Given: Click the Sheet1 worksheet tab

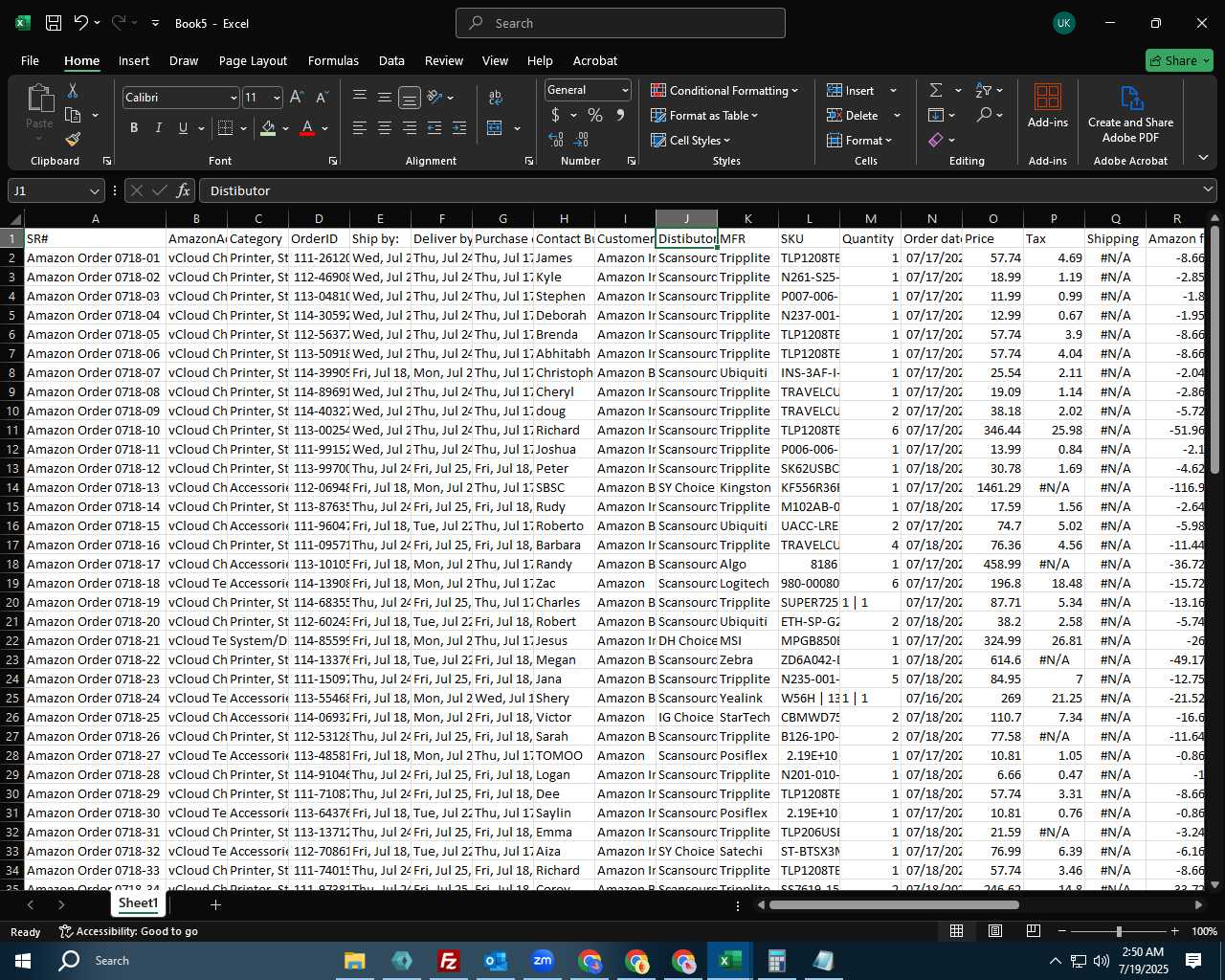Looking at the screenshot, I should click(x=138, y=903).
